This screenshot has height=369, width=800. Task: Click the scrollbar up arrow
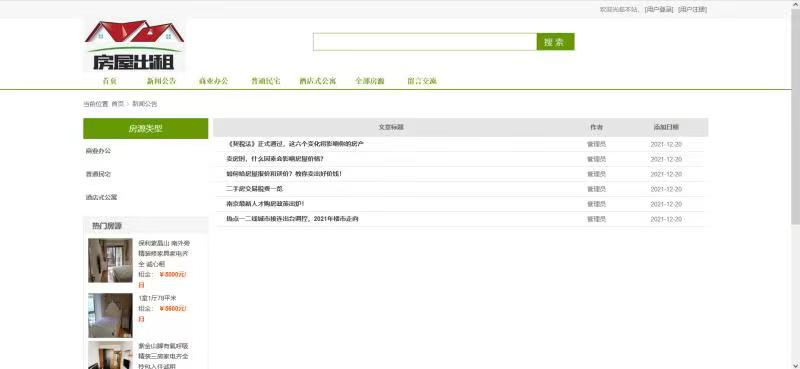click(795, 4)
